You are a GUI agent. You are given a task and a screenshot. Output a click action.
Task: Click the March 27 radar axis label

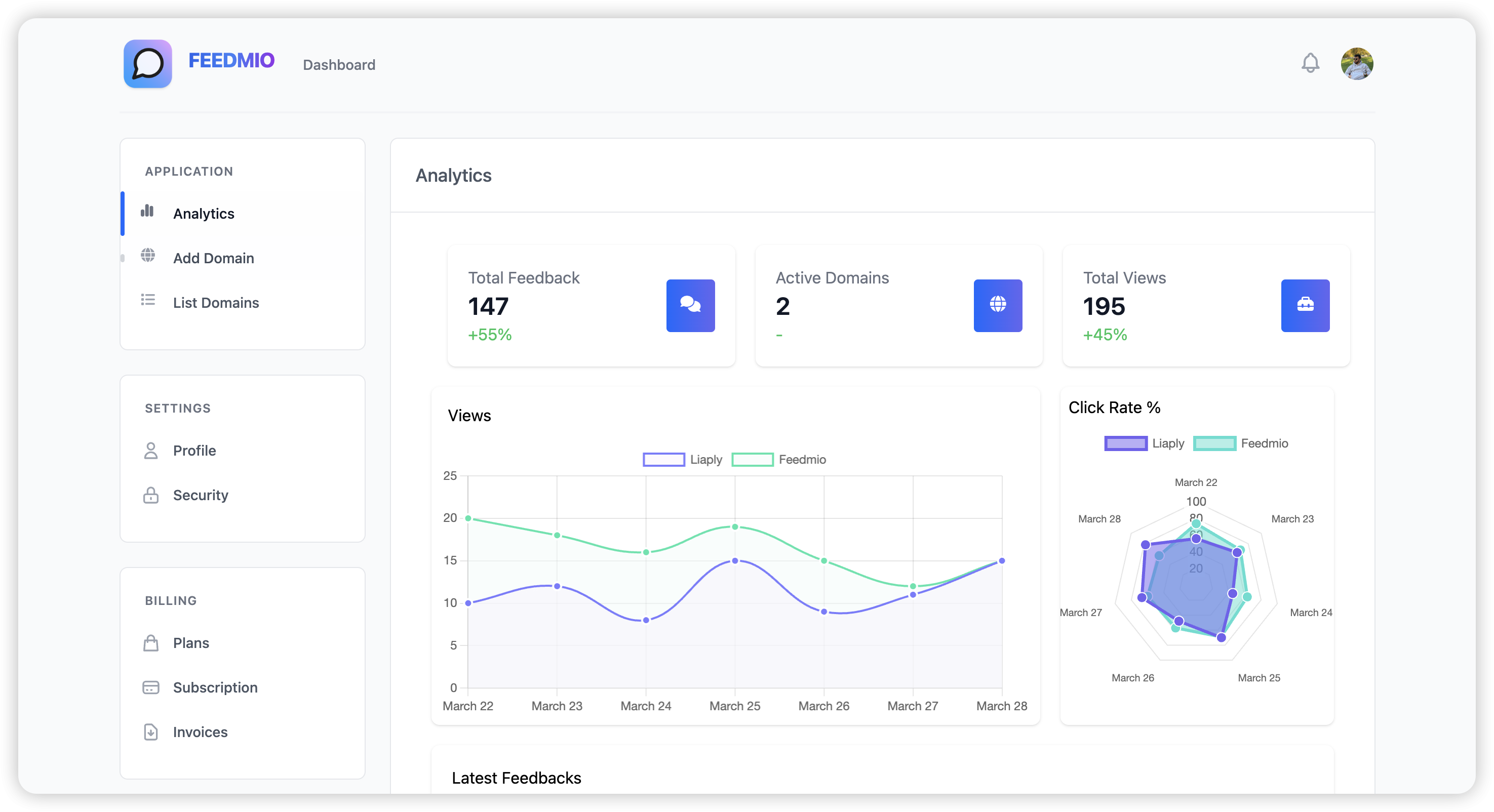[x=1080, y=612]
